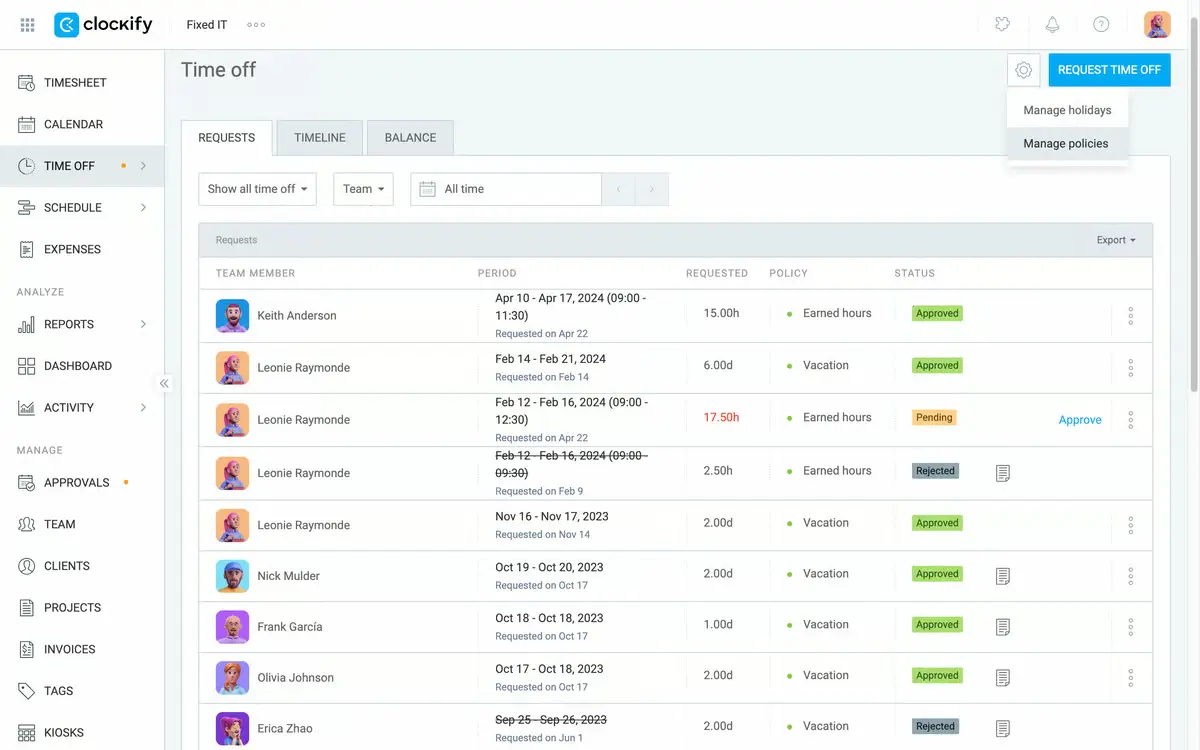Switch to the Balance tab
The width and height of the screenshot is (1200, 750).
[x=409, y=137]
